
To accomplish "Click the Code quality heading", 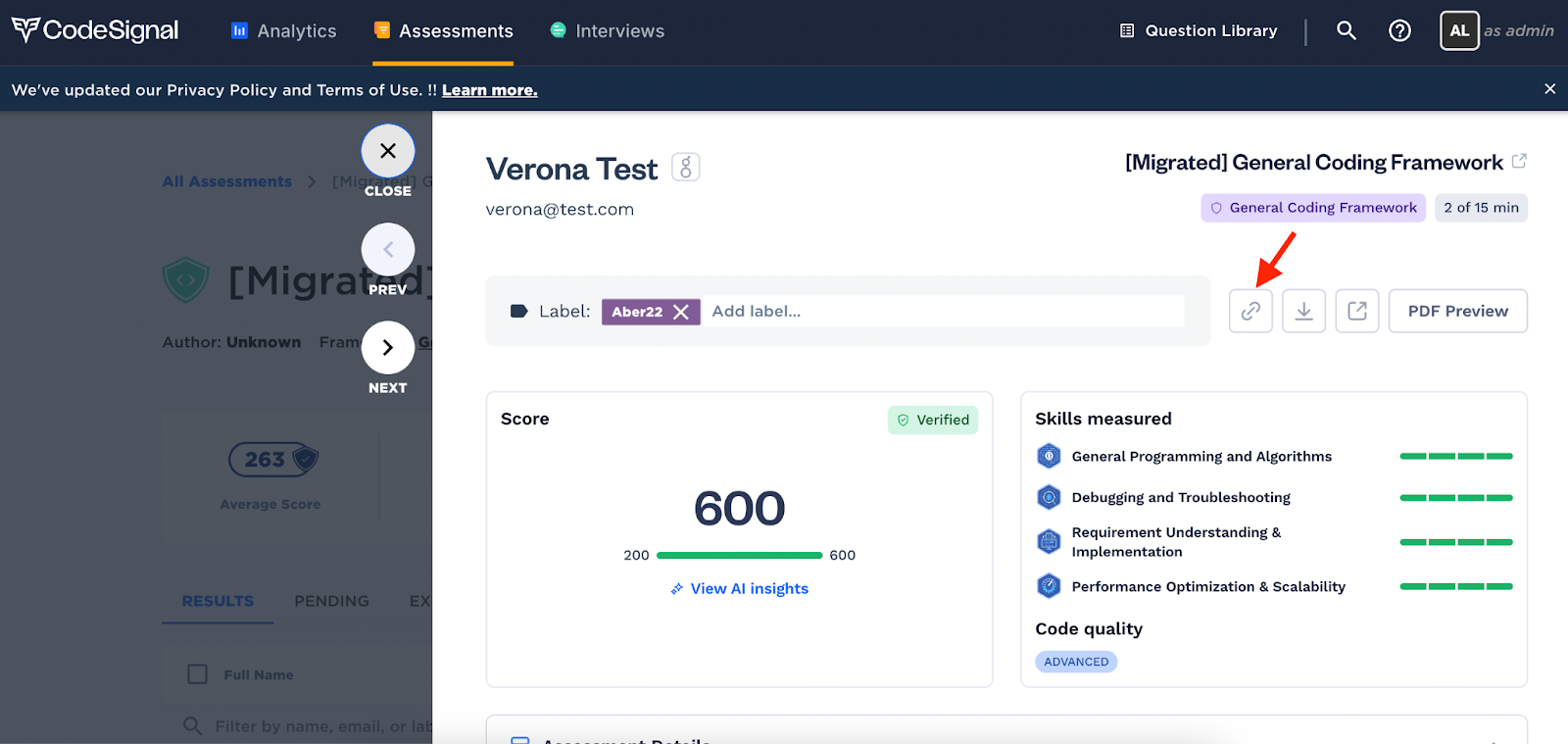I will pyautogui.click(x=1089, y=628).
